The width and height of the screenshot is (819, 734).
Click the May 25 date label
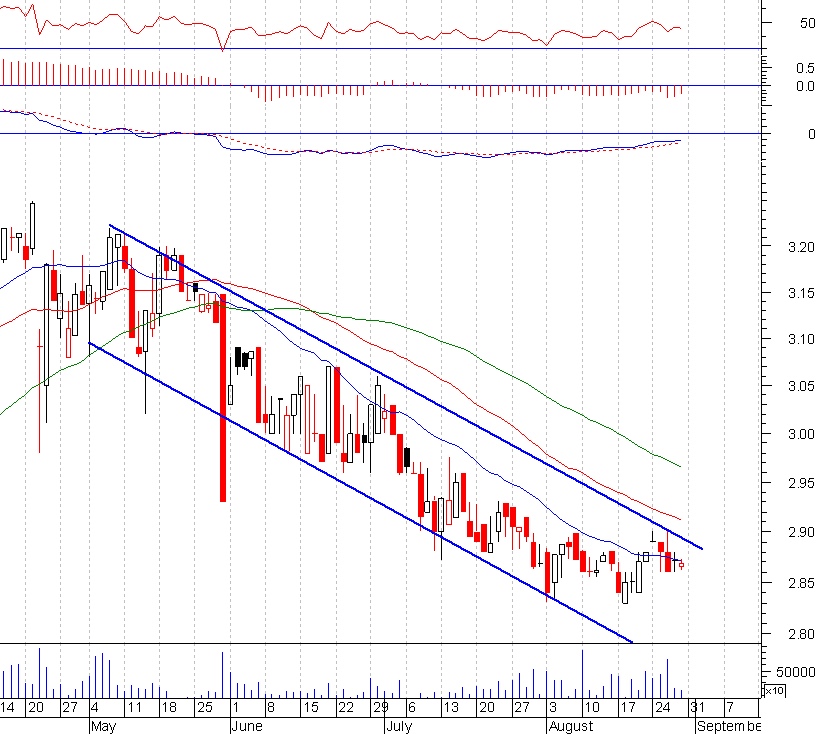[x=205, y=708]
